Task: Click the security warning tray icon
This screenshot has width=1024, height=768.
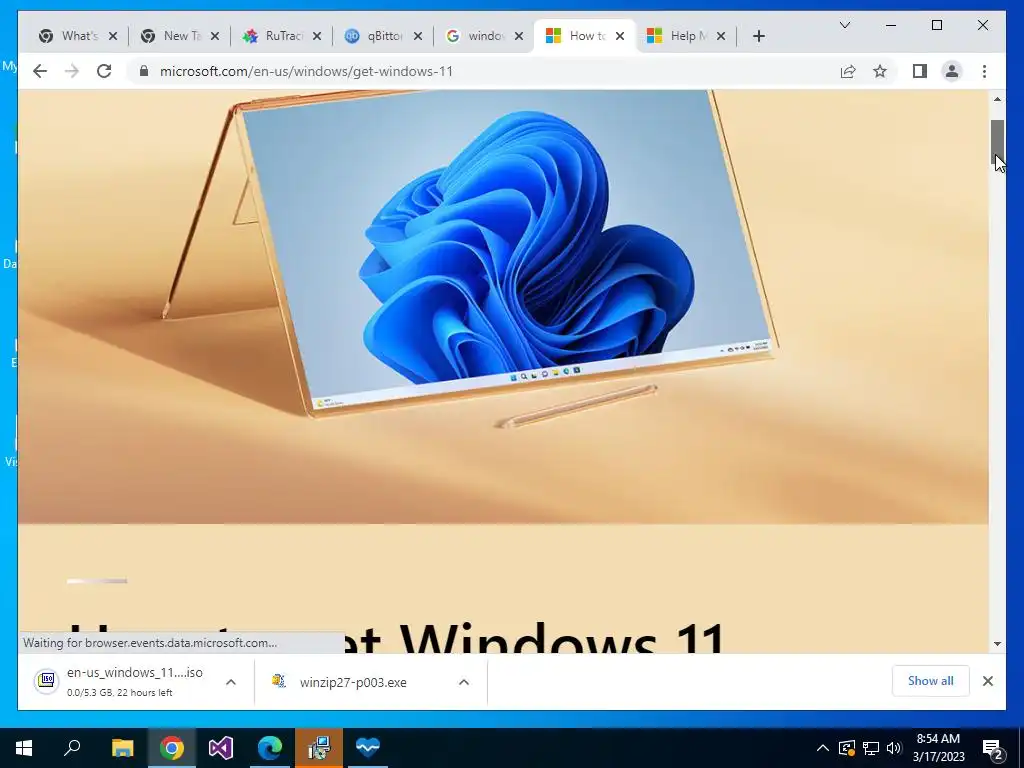Action: click(x=846, y=748)
